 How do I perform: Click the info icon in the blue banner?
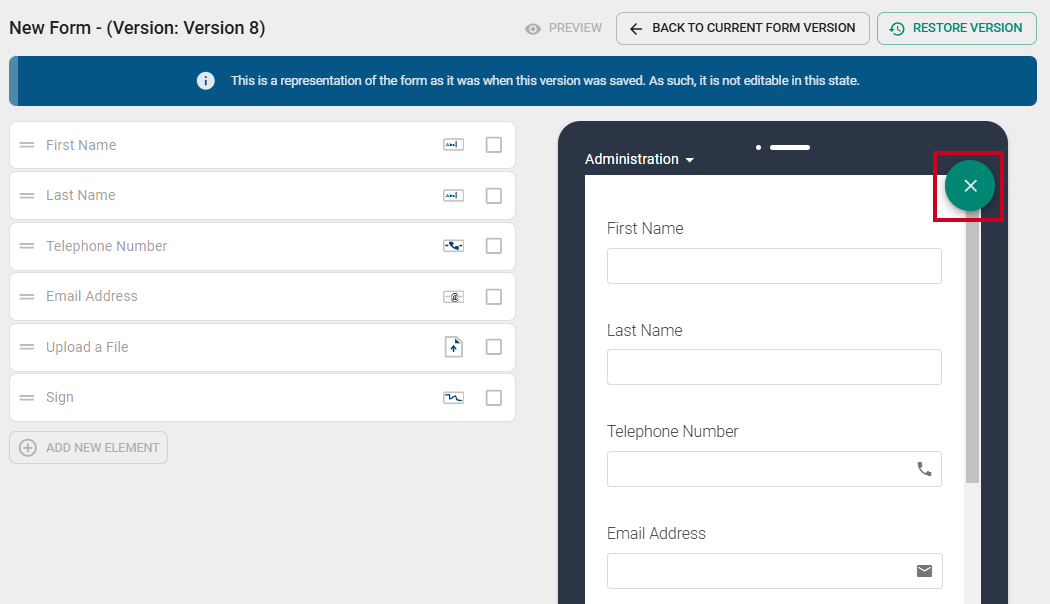tap(206, 81)
